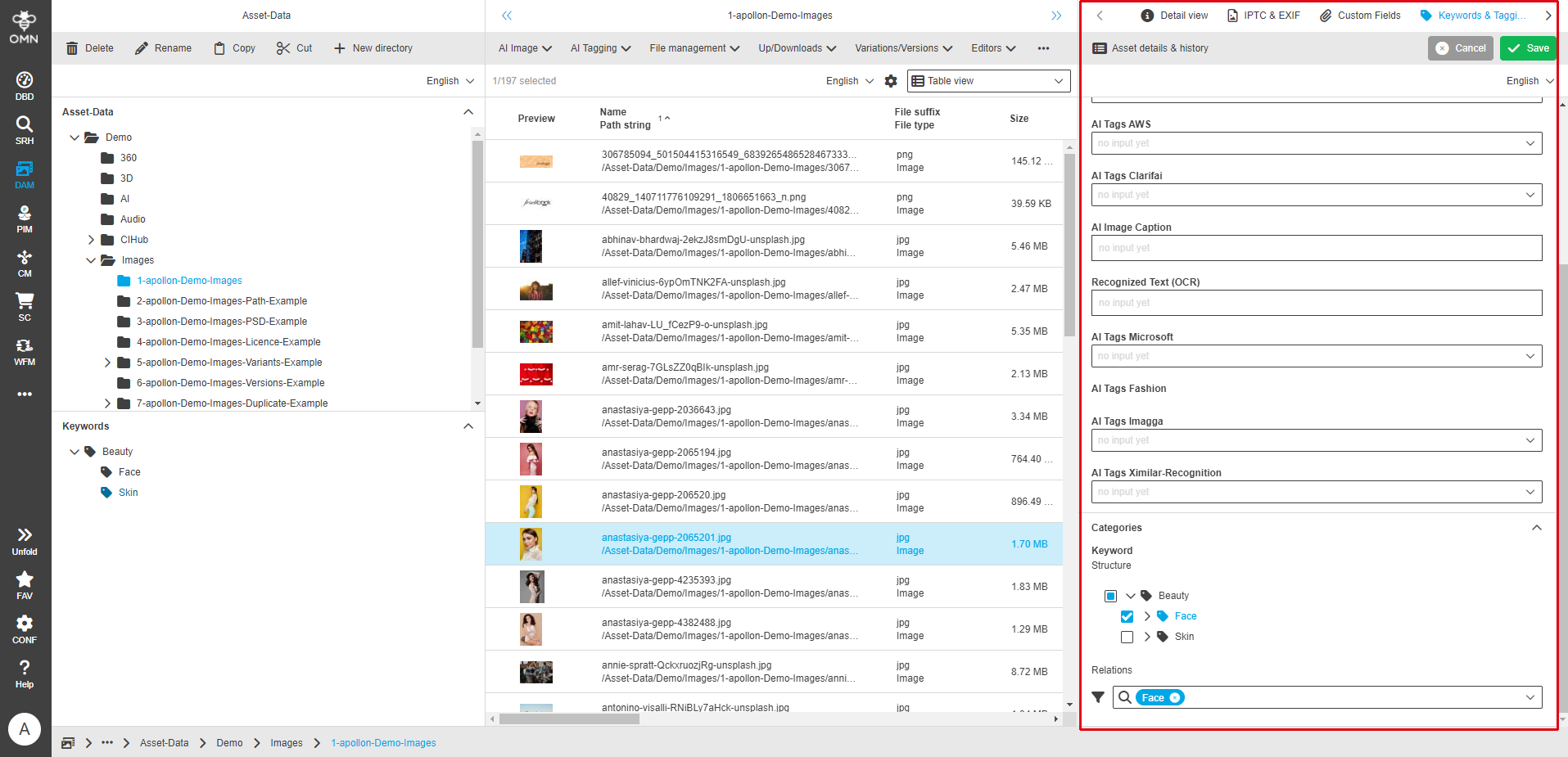This screenshot has width=1568, height=757.
Task: Cancel editing asset details and history
Action: pyautogui.click(x=1460, y=47)
